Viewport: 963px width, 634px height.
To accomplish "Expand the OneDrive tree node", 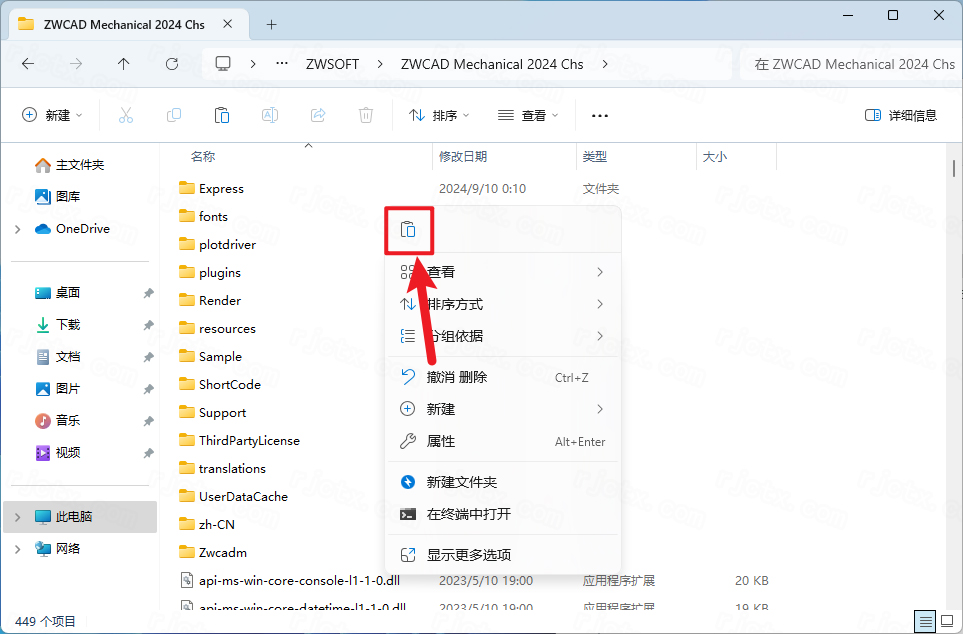I will (x=18, y=229).
